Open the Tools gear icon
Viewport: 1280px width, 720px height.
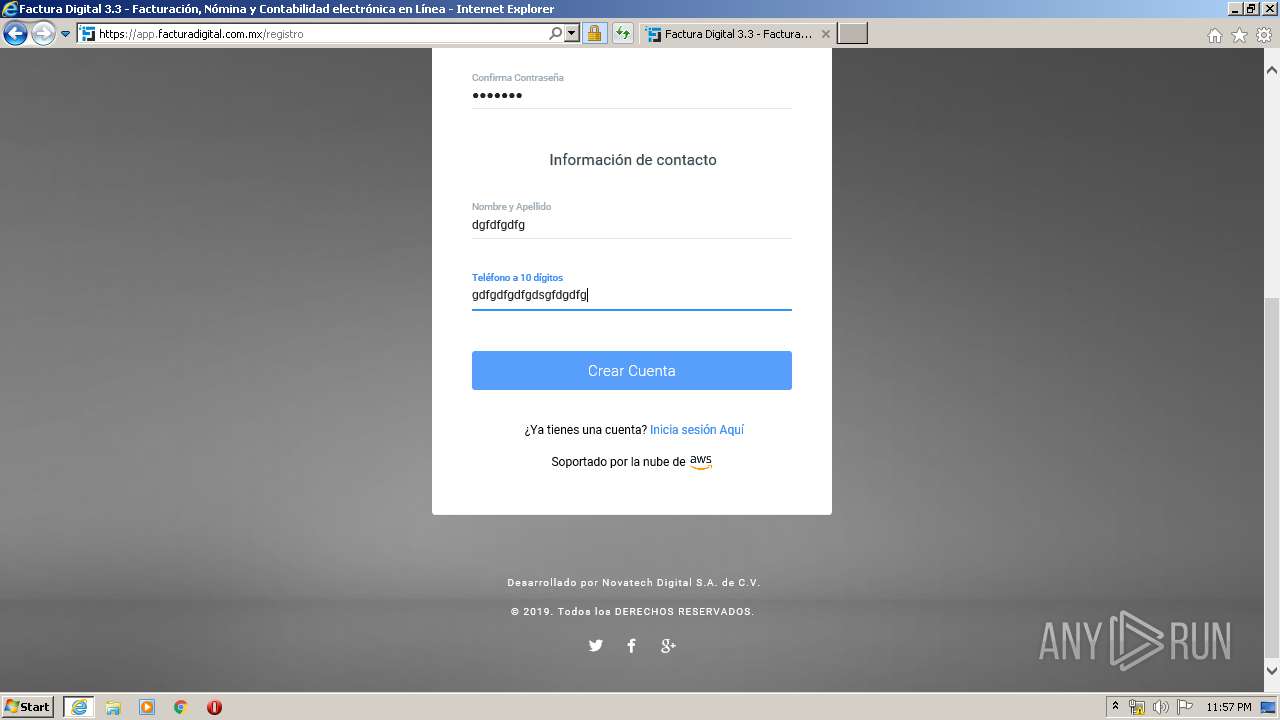pyautogui.click(x=1264, y=35)
